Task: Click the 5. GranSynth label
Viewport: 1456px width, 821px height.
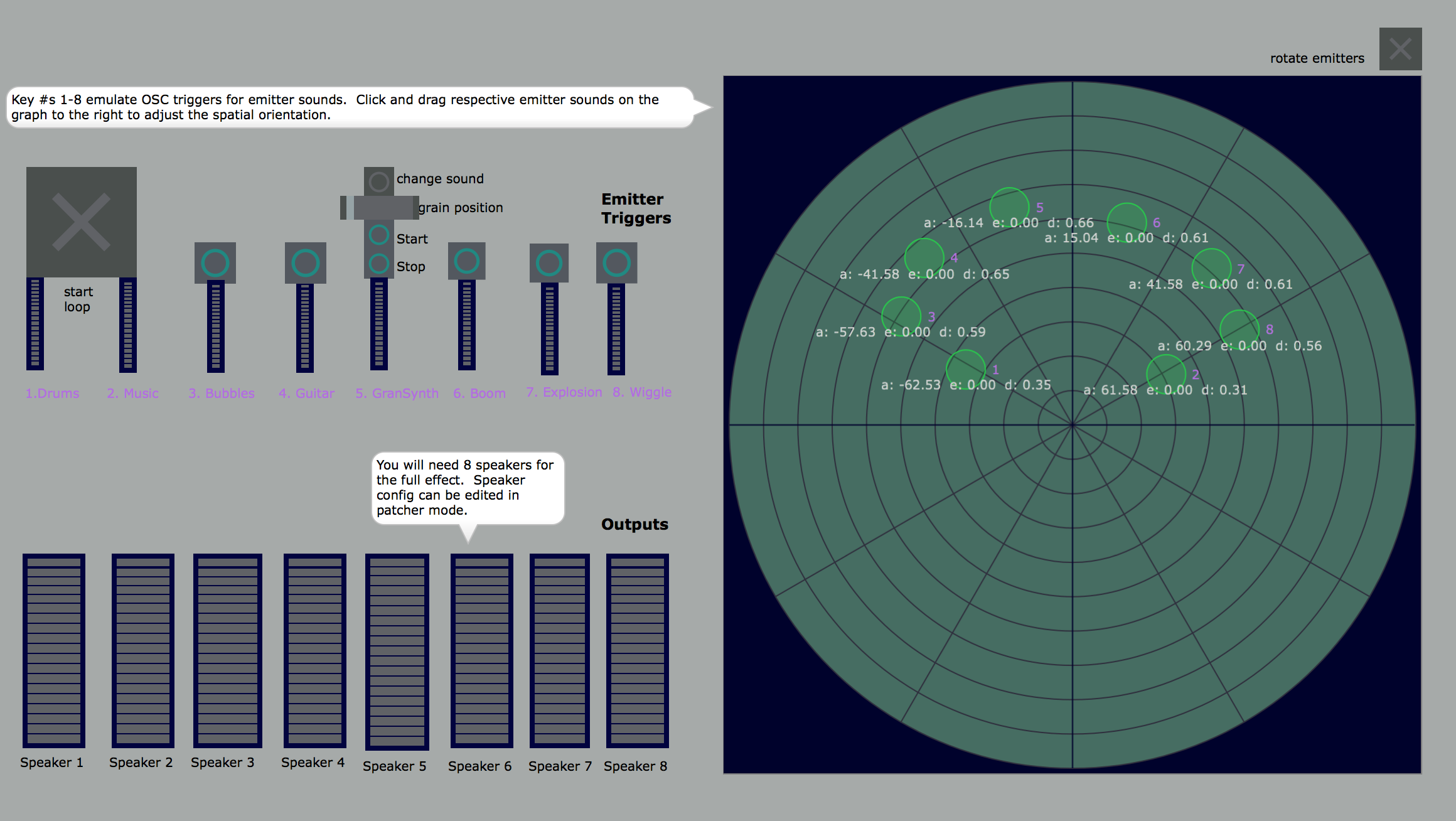Action: pos(397,394)
